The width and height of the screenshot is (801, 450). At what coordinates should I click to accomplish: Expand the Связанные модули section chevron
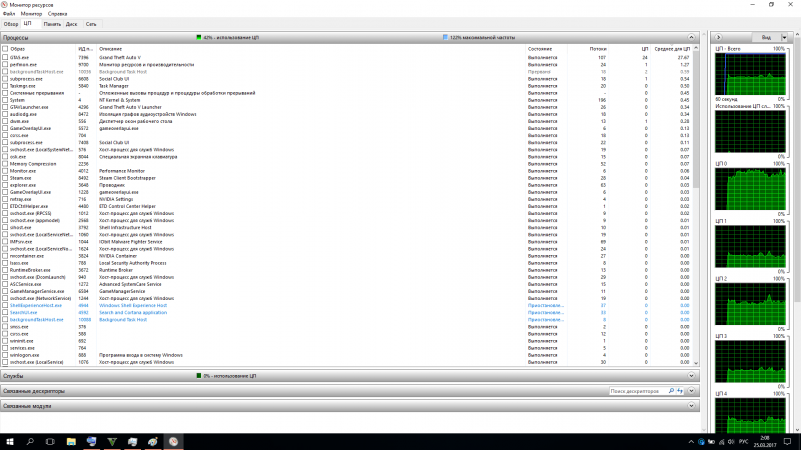[691, 406]
